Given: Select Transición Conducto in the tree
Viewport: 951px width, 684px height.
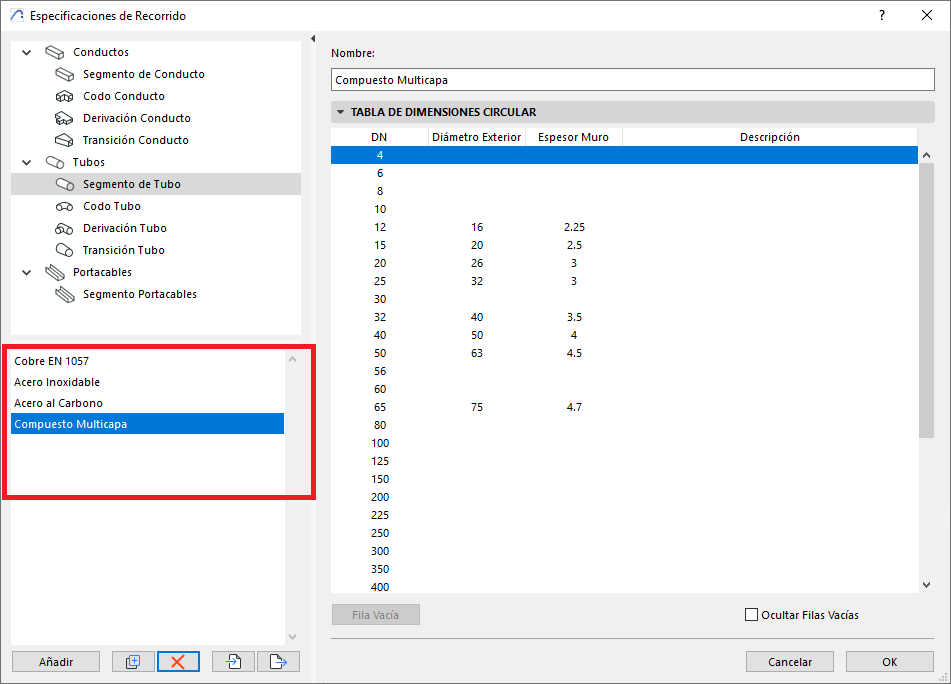Looking at the screenshot, I should point(135,140).
